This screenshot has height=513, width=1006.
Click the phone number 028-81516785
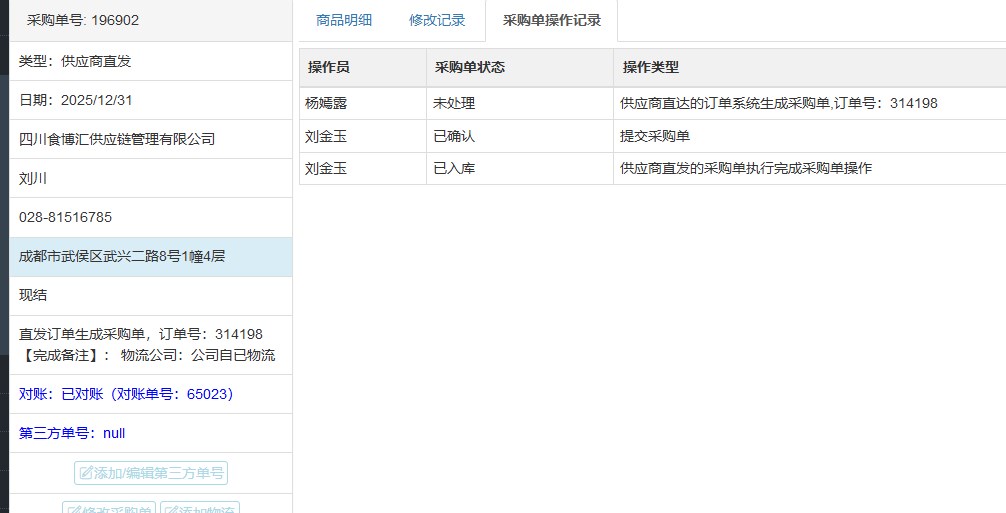[65, 217]
